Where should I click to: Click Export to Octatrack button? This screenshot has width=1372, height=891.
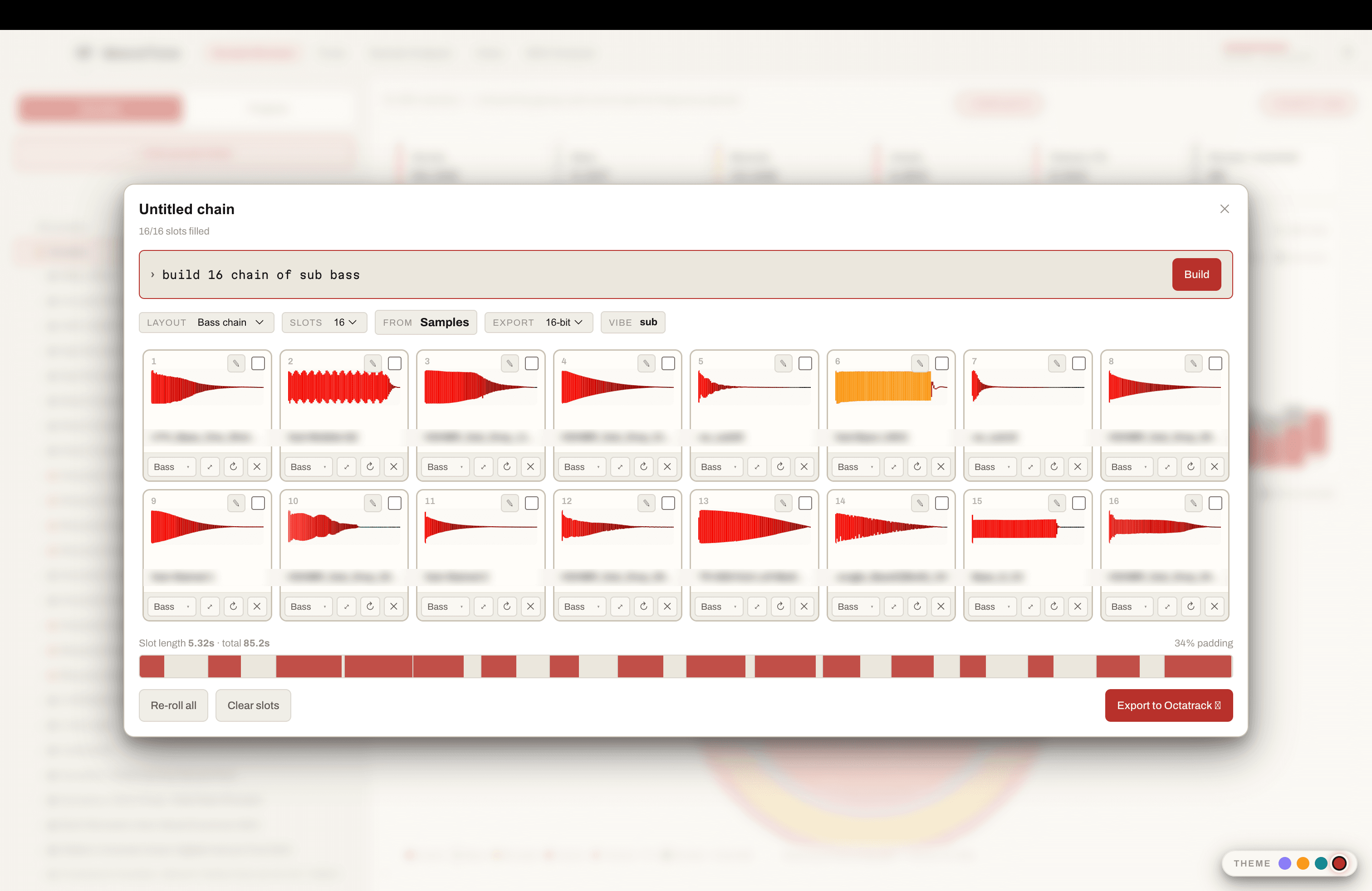click(x=1168, y=705)
